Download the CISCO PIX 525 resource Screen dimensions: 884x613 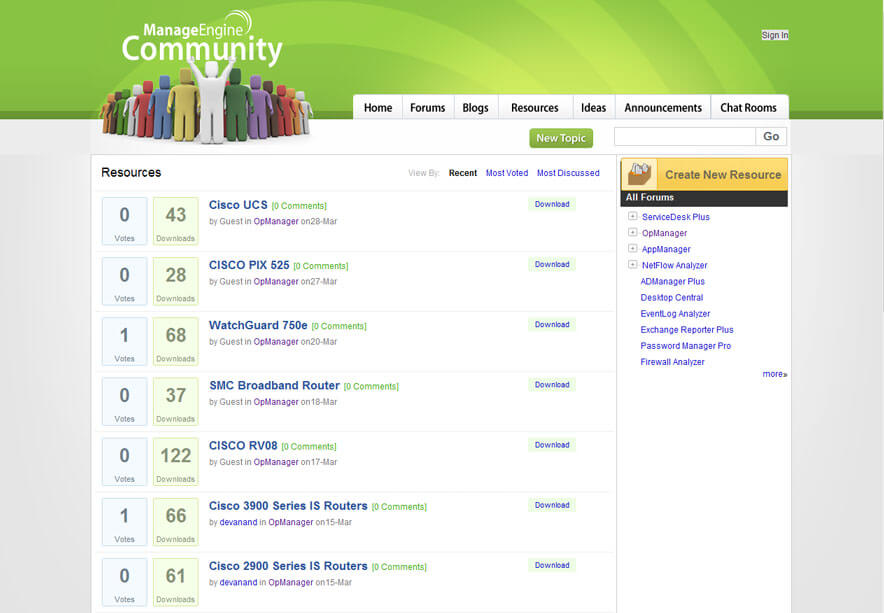click(552, 264)
